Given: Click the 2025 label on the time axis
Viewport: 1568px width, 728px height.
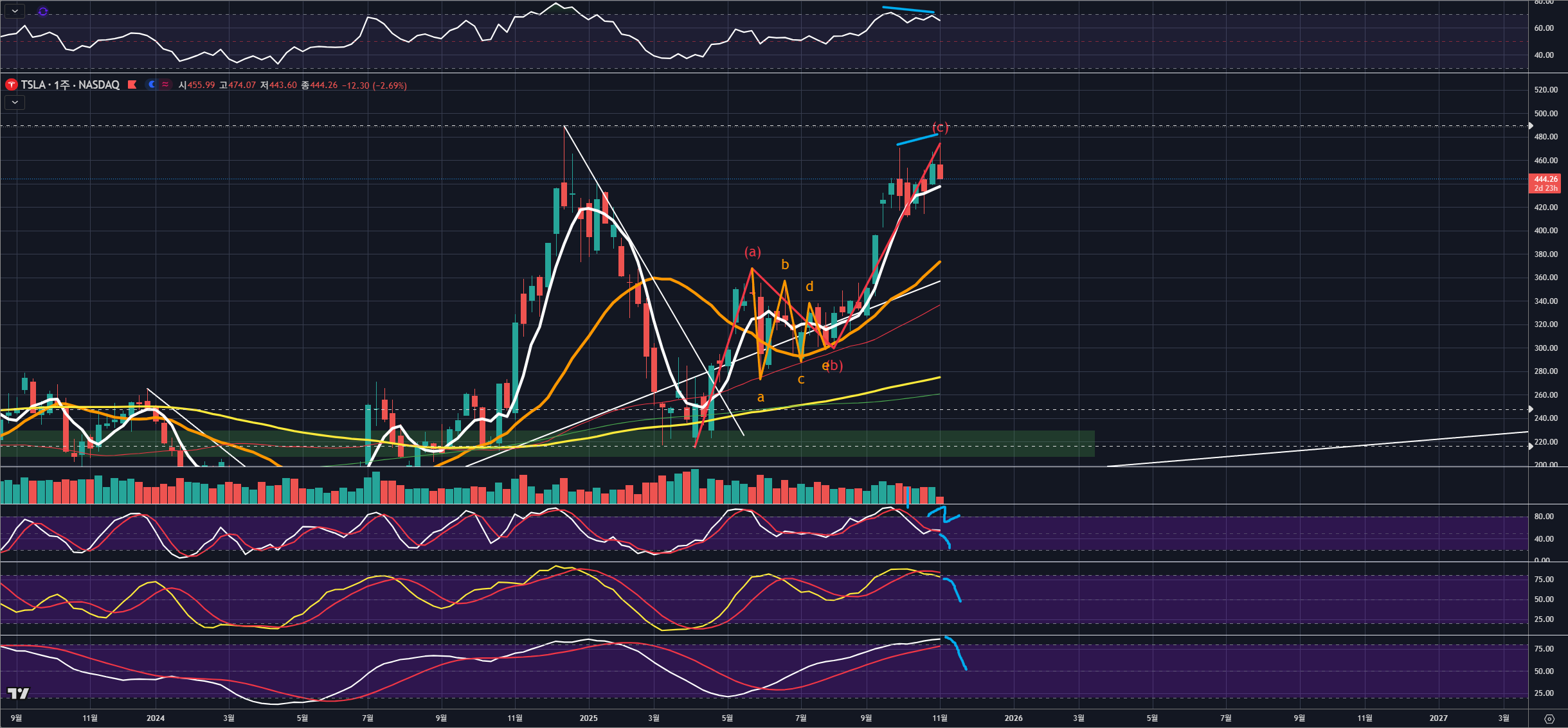Looking at the screenshot, I should 588,718.
